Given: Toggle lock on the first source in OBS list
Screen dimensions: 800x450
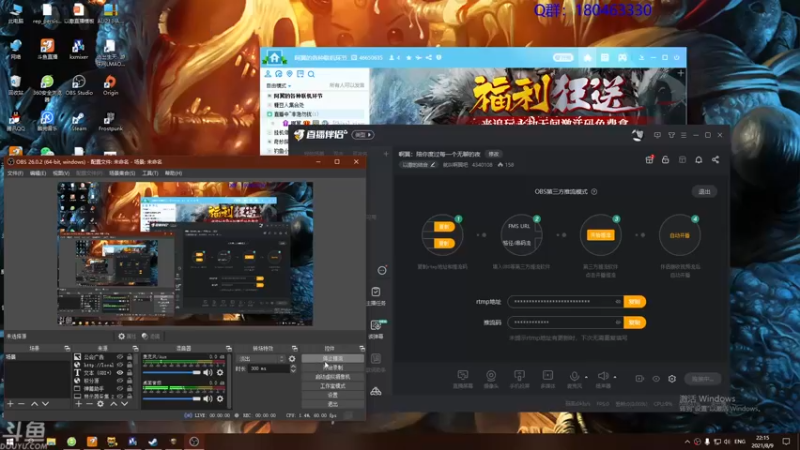Looking at the screenshot, I should (x=129, y=357).
